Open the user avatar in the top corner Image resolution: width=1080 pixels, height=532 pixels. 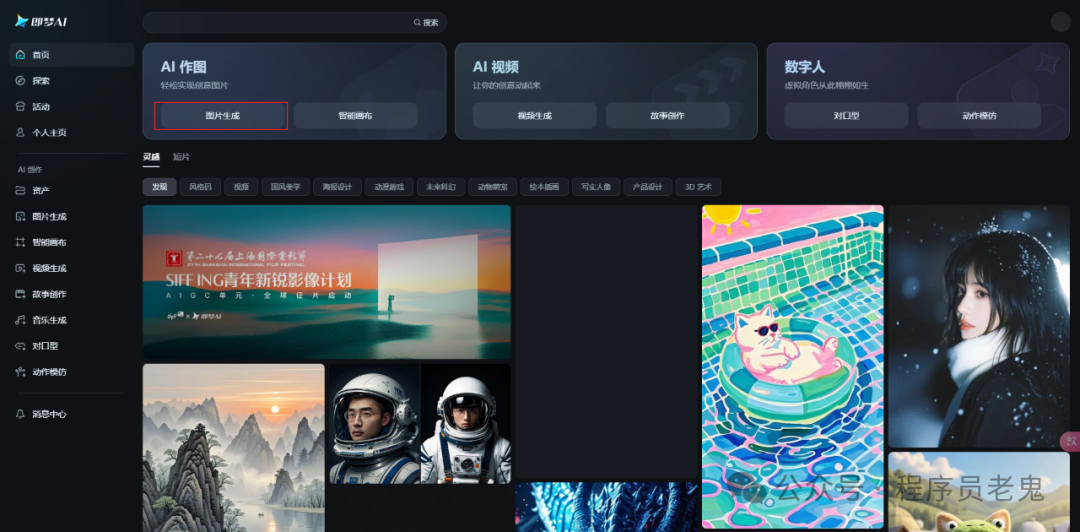point(1060,22)
